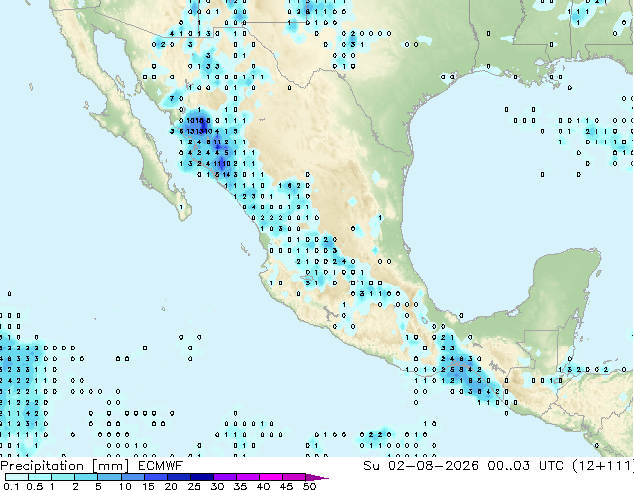Click the '[mm]' unit label
This screenshot has width=634, height=490.
[110, 466]
